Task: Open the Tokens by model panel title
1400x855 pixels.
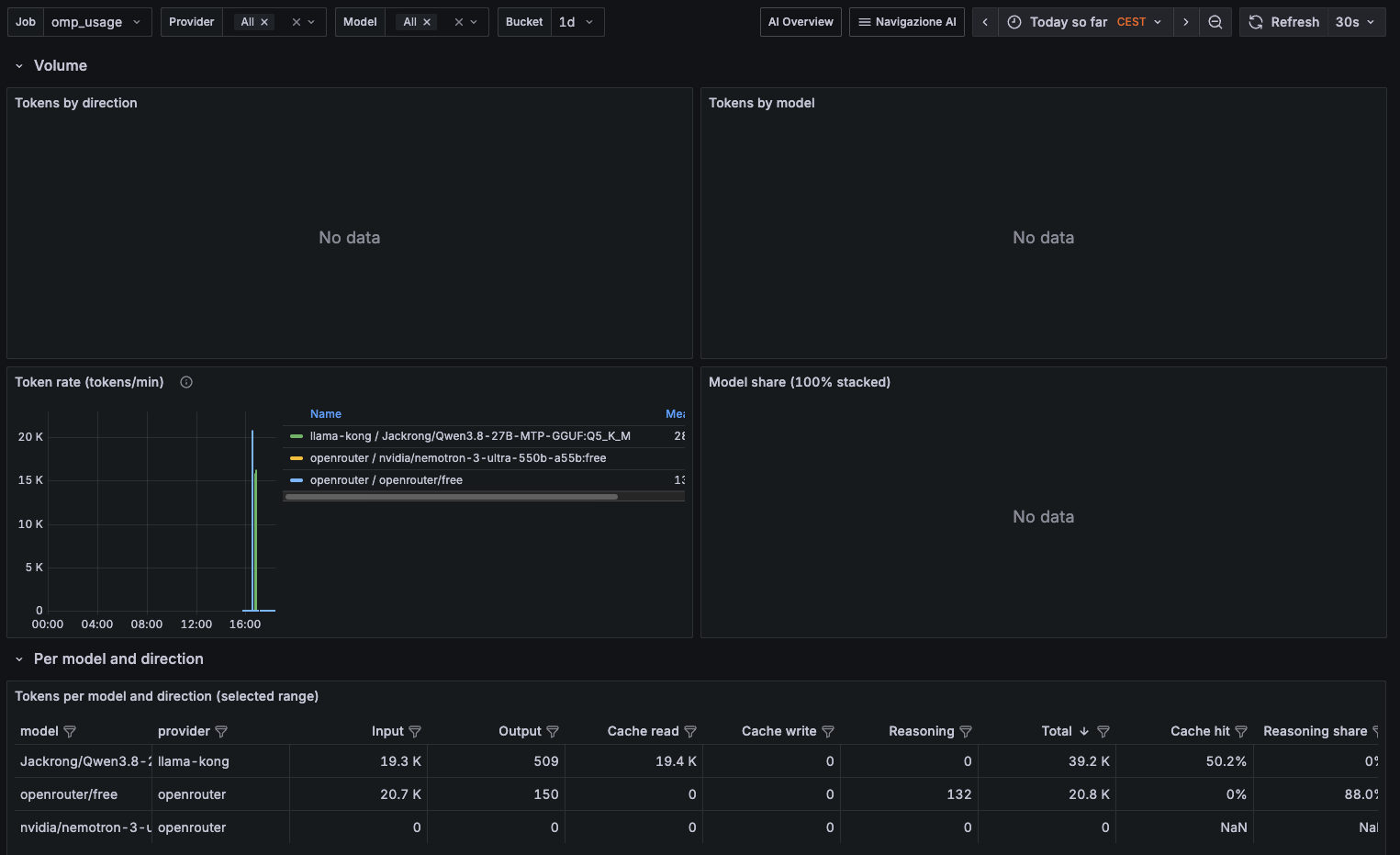Action: point(762,103)
